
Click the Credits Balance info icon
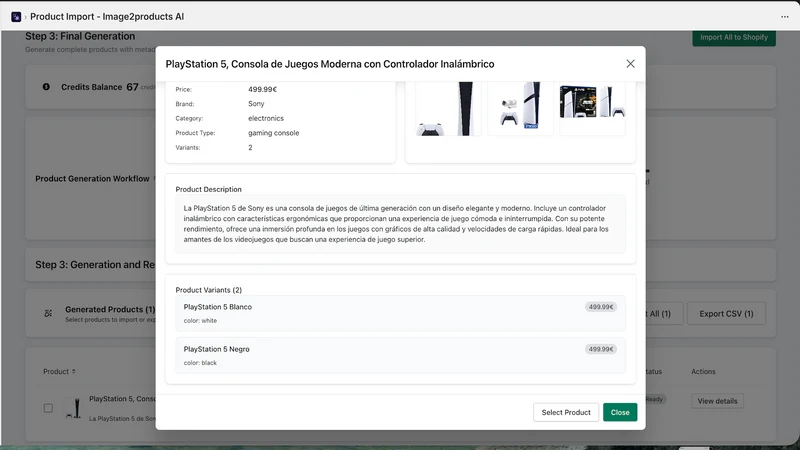(46, 87)
